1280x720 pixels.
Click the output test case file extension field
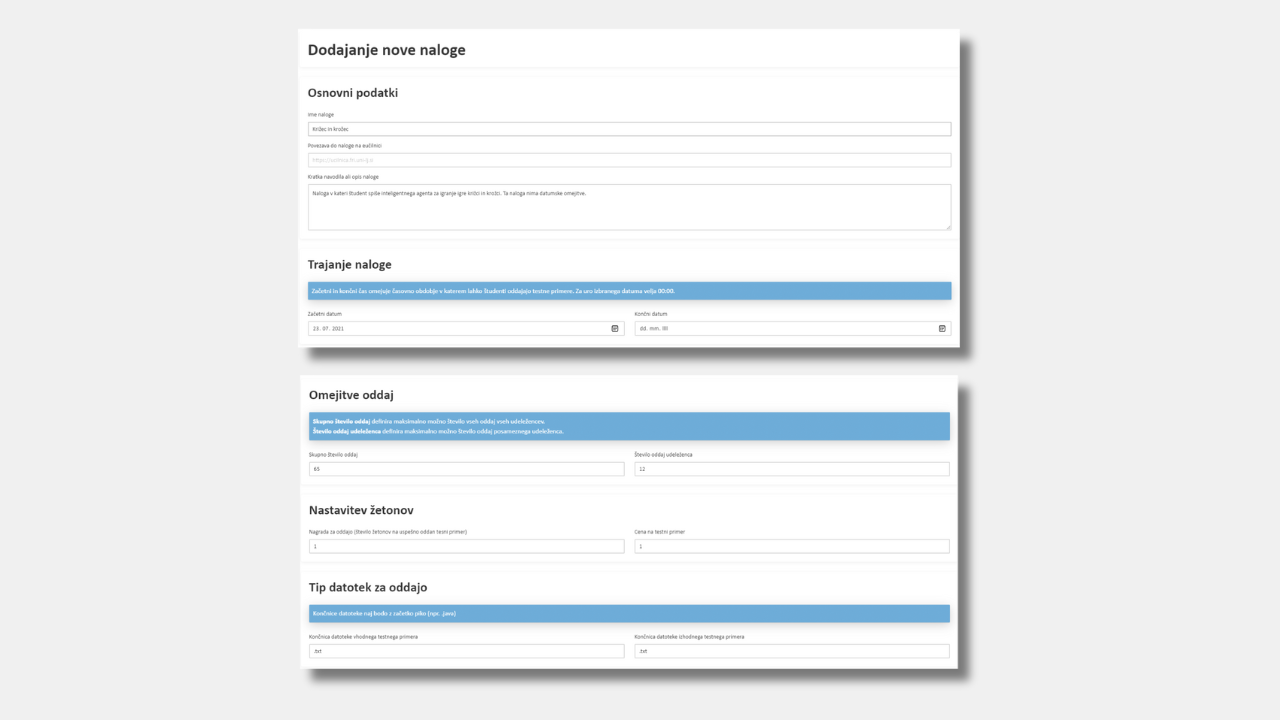click(792, 651)
